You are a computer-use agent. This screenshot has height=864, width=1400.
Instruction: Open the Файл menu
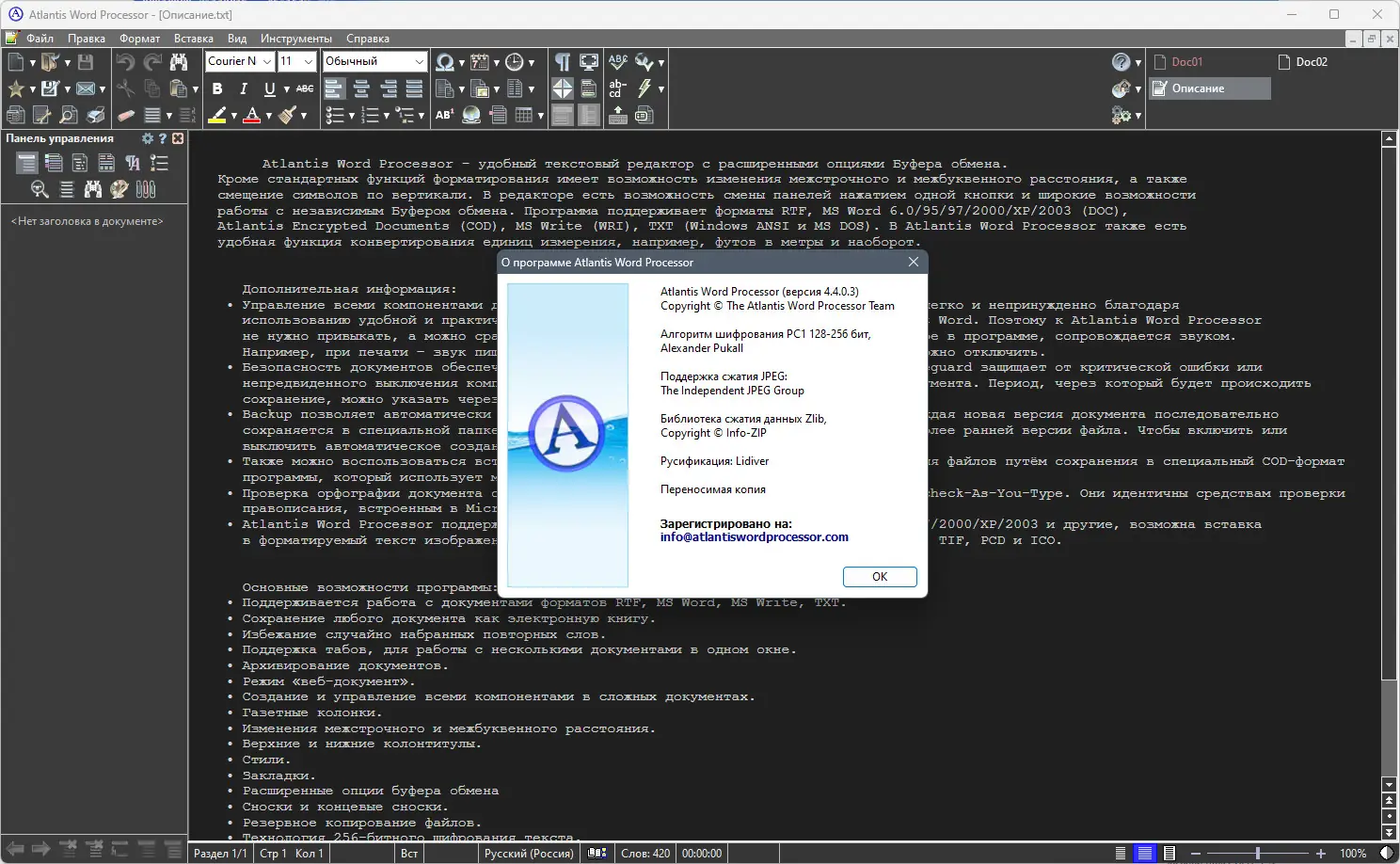click(x=40, y=39)
